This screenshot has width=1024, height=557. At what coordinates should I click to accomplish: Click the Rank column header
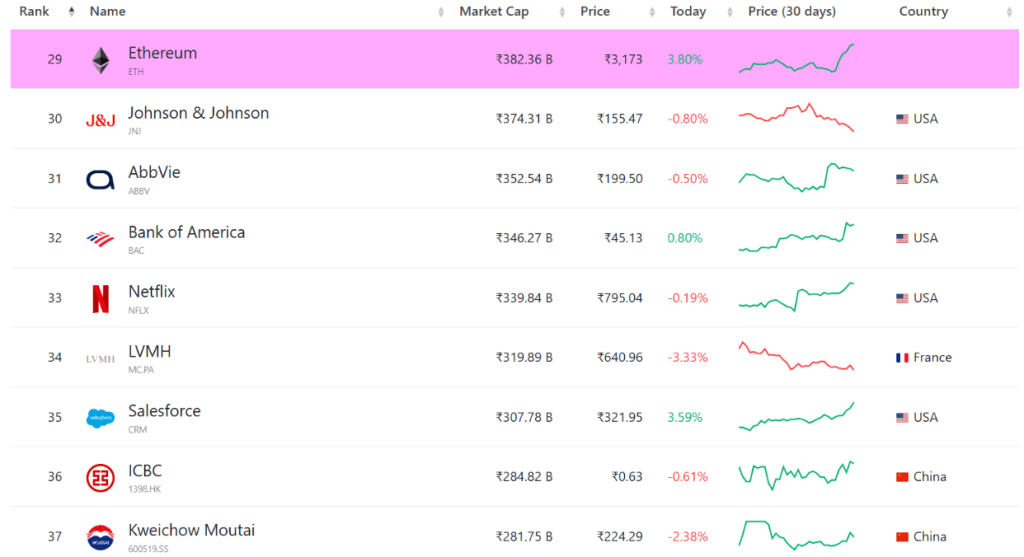pyautogui.click(x=34, y=12)
